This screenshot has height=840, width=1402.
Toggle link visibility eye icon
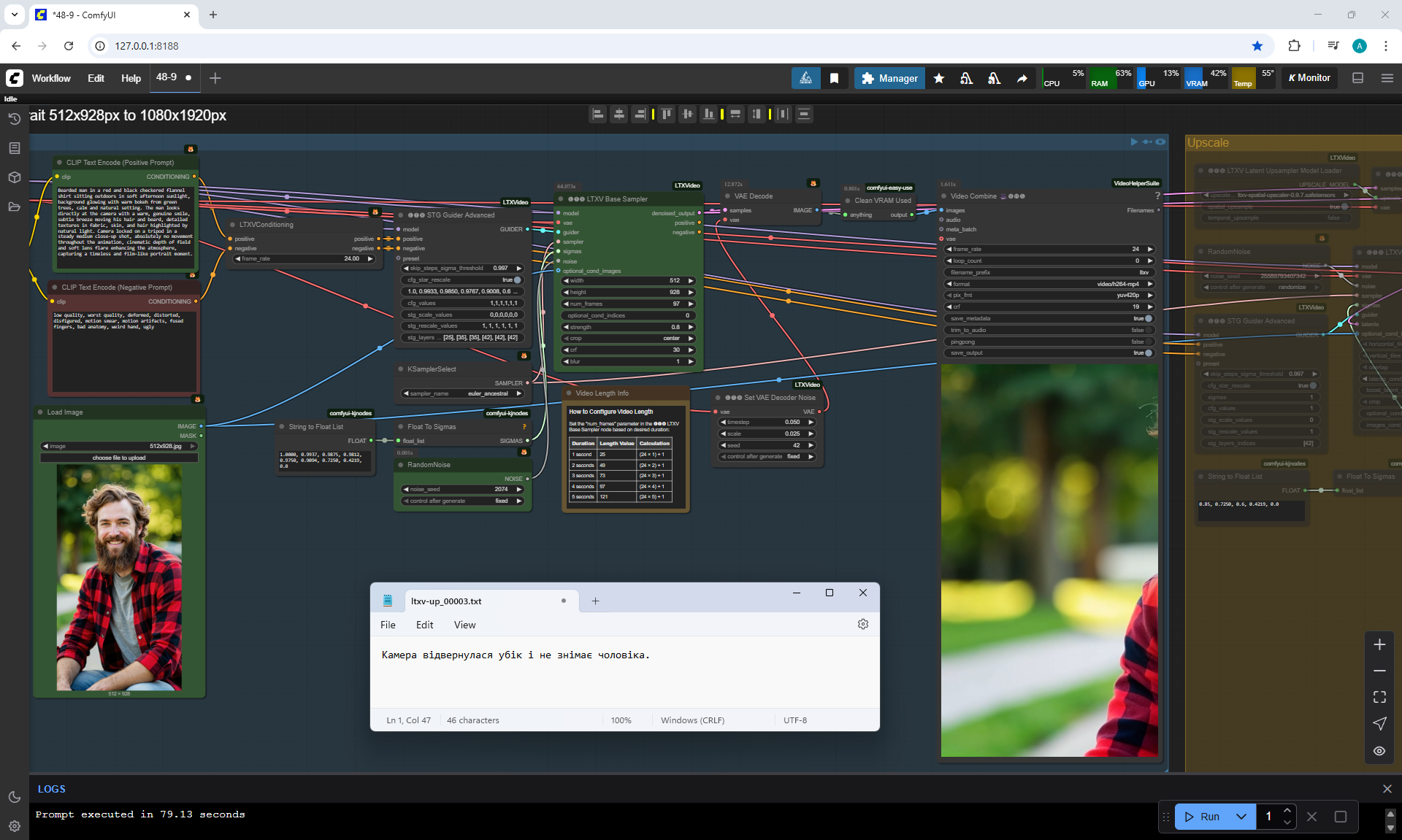click(1379, 750)
